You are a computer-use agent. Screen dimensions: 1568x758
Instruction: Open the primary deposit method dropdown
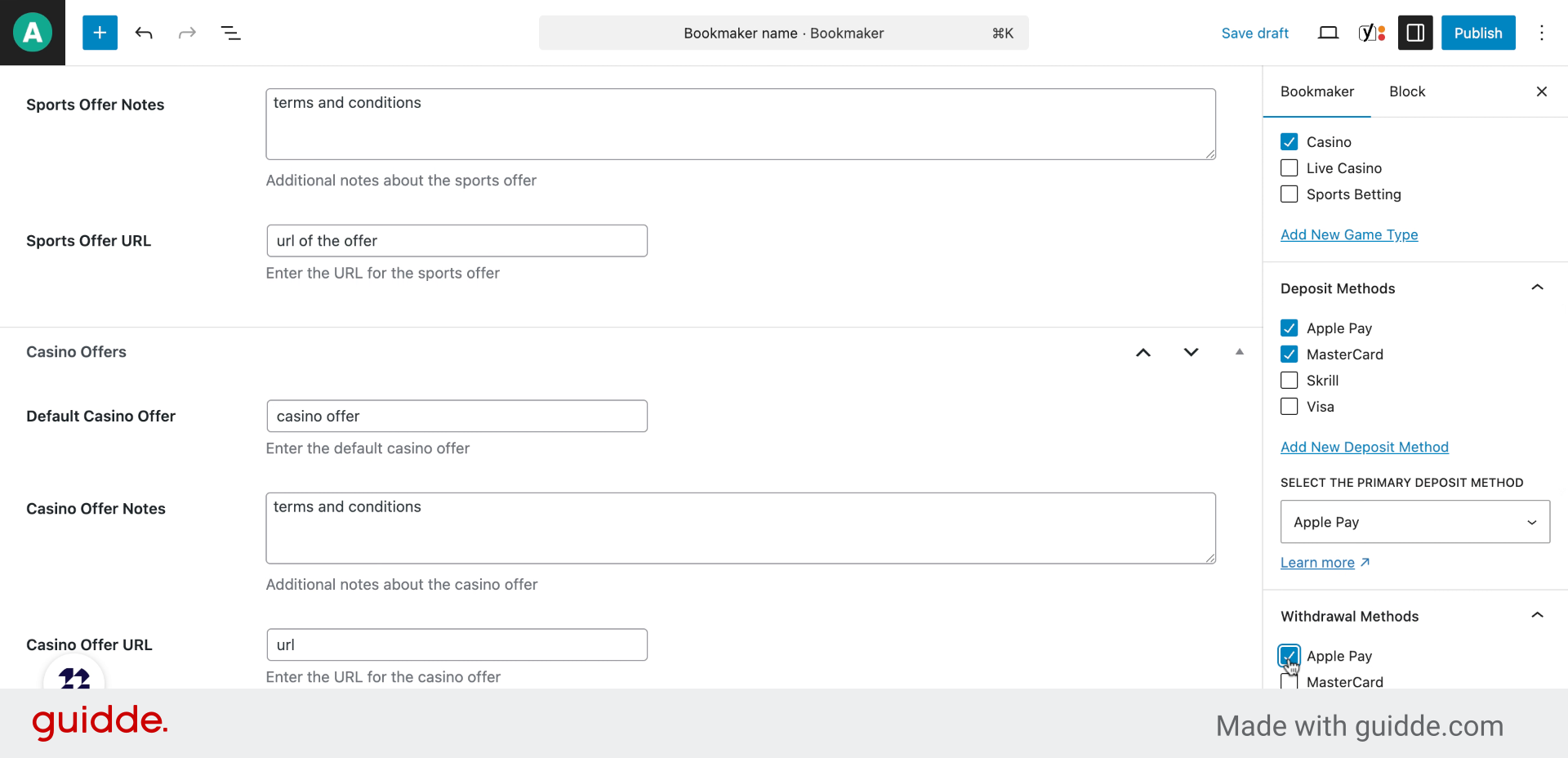[x=1414, y=522]
